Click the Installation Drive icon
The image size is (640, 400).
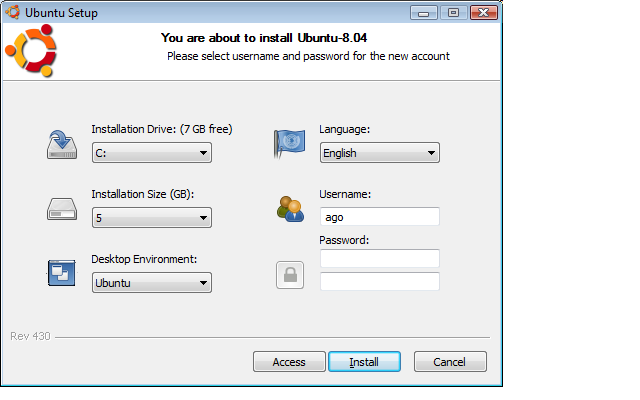pyautogui.click(x=61, y=145)
